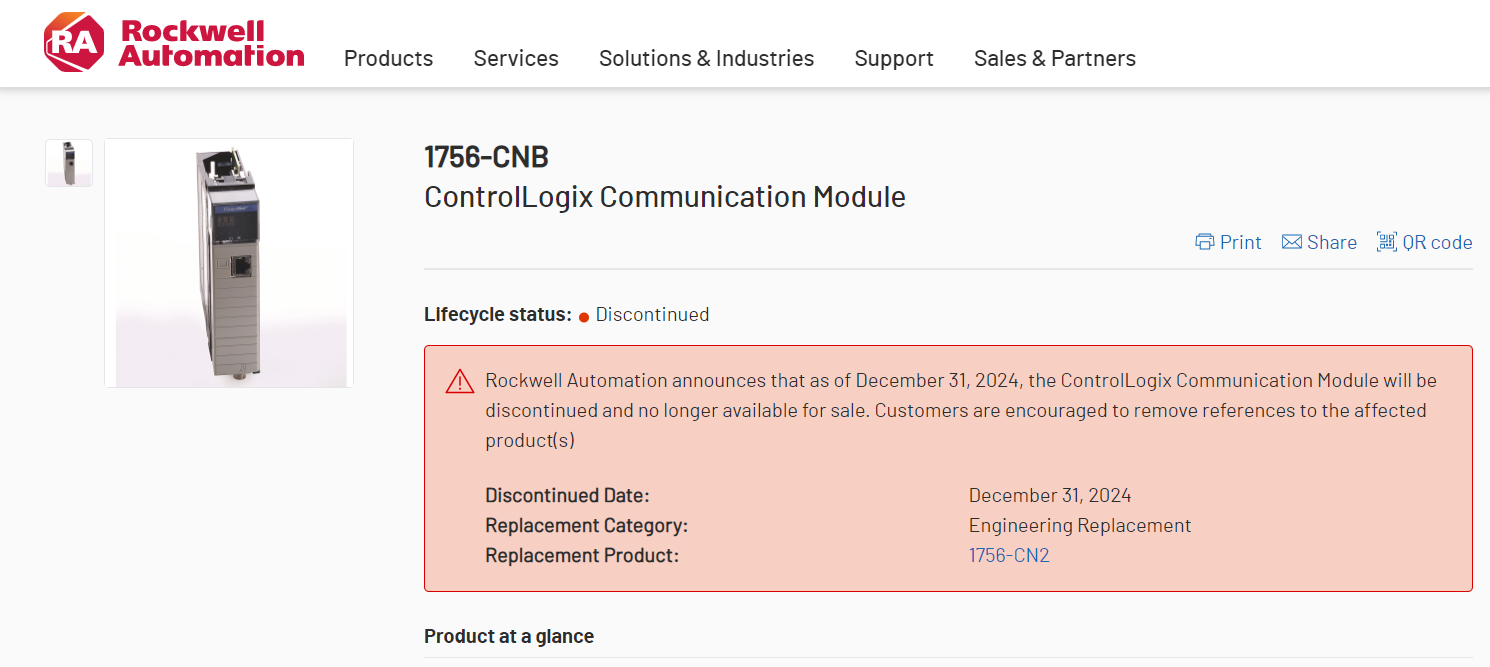Open replacement product 1756-CN2 link
The width and height of the screenshot is (1490, 667).
tap(1009, 555)
